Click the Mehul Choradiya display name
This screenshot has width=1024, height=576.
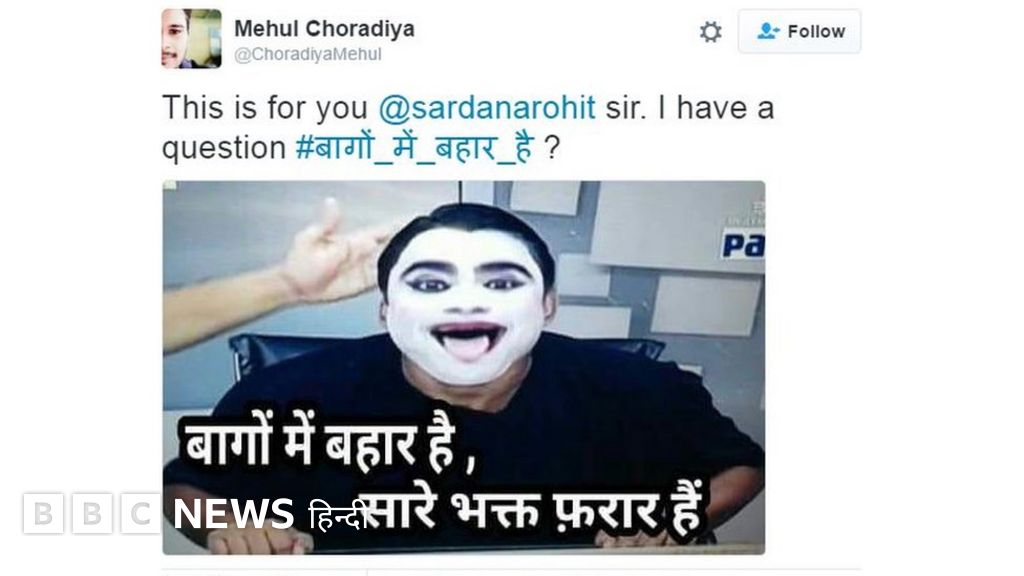coord(324,29)
